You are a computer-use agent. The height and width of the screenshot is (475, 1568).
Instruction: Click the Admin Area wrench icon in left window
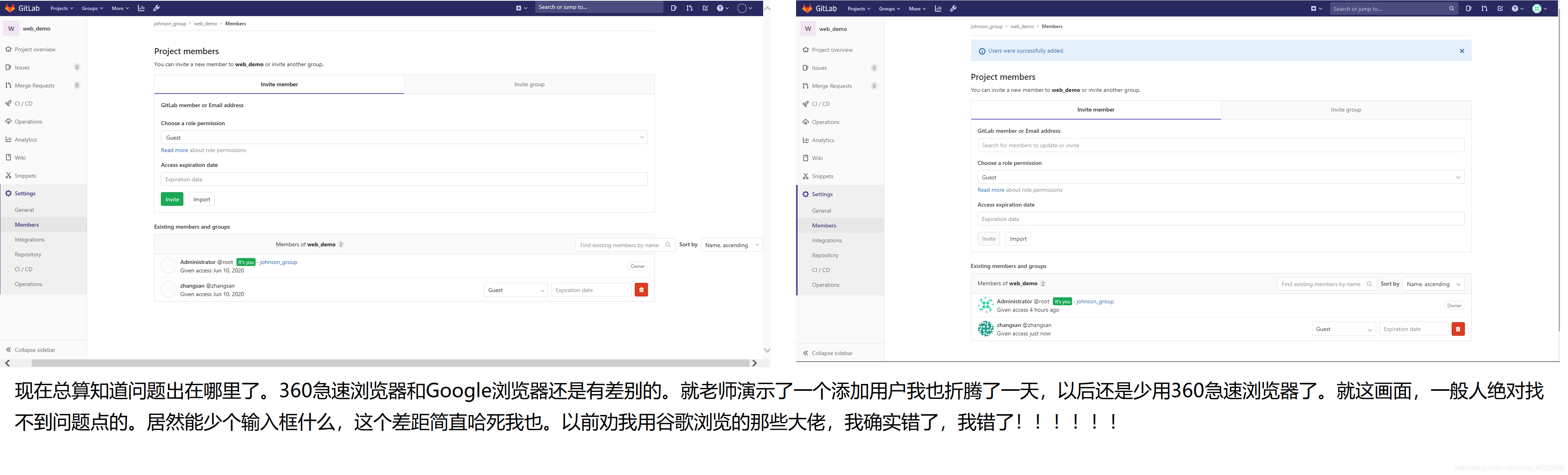pos(156,8)
